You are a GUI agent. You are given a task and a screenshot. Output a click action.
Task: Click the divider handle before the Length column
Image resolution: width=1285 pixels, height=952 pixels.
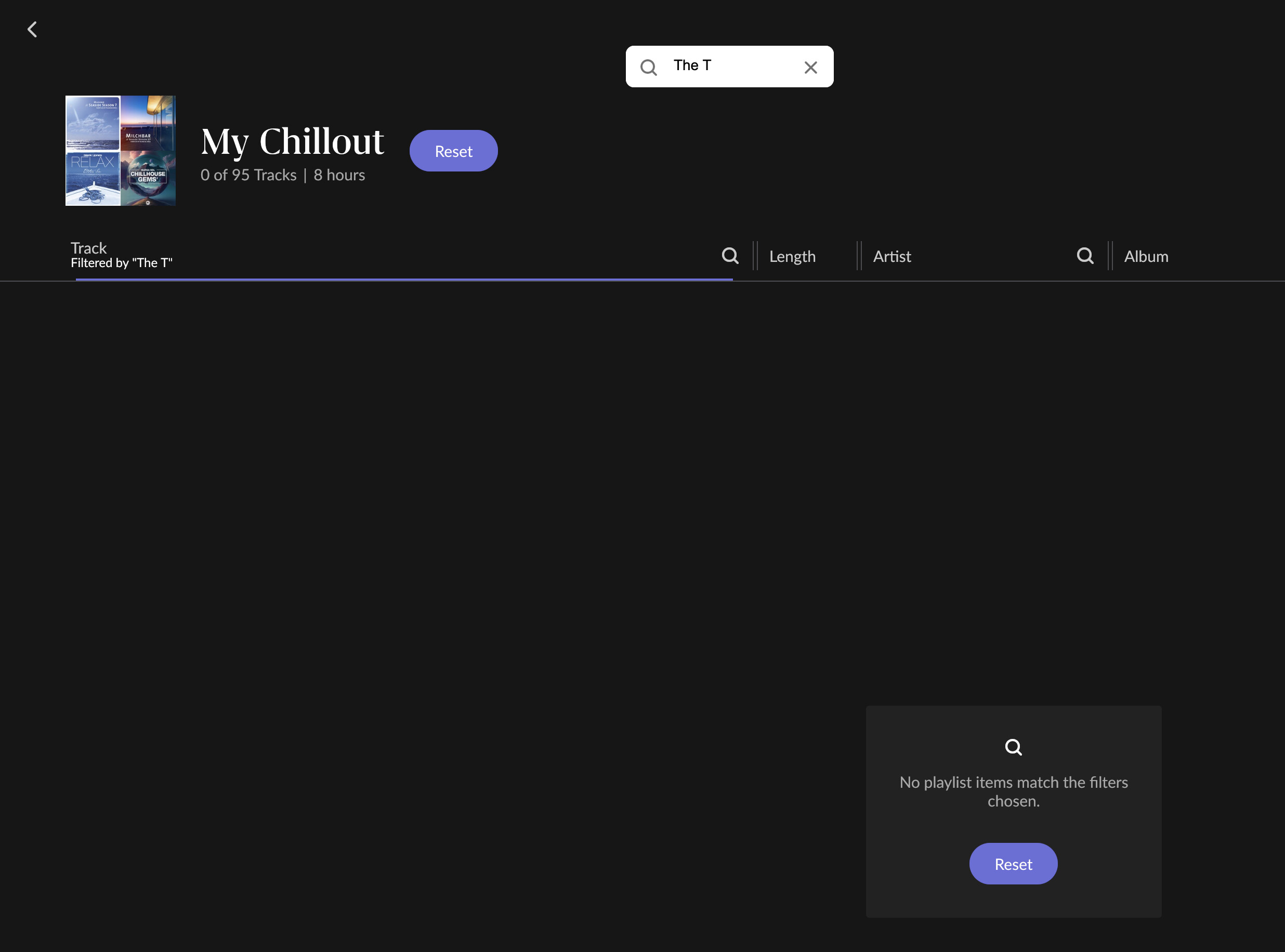755,256
